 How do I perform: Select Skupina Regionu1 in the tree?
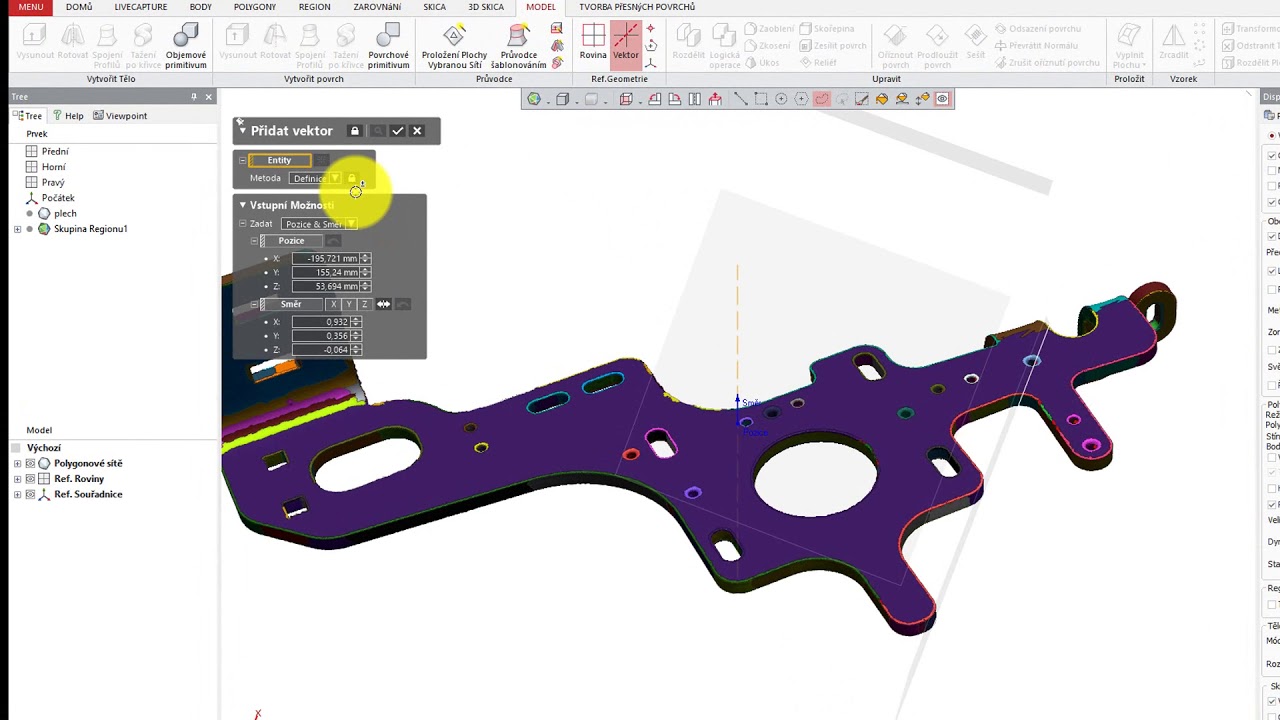[90, 229]
